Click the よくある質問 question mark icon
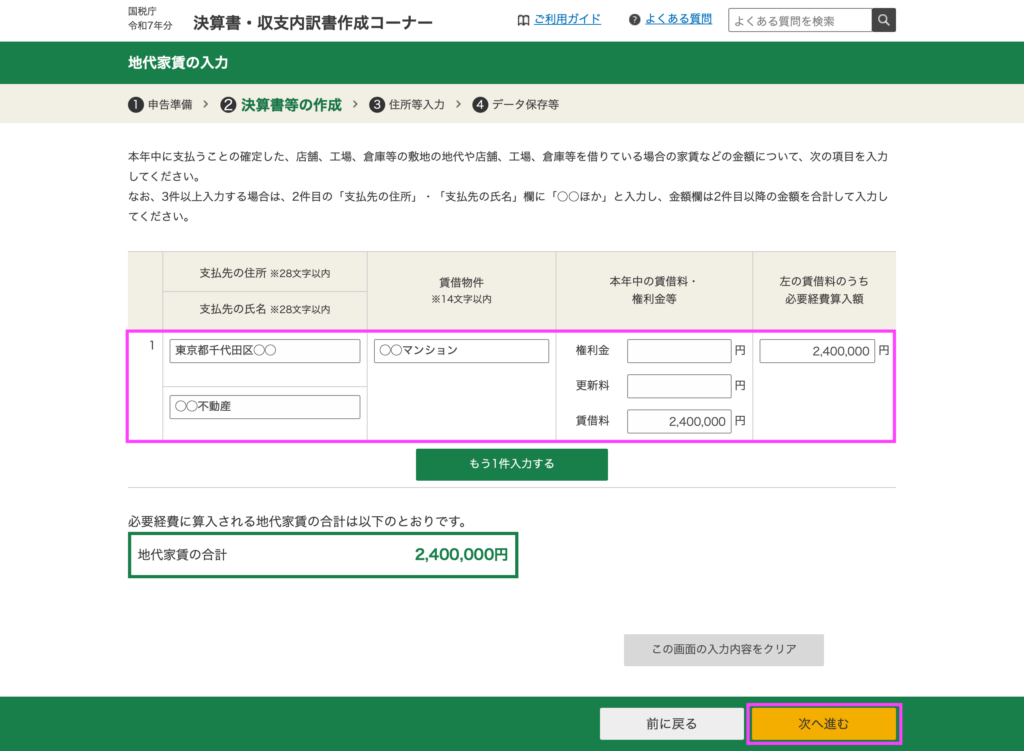1024x751 pixels. [634, 19]
